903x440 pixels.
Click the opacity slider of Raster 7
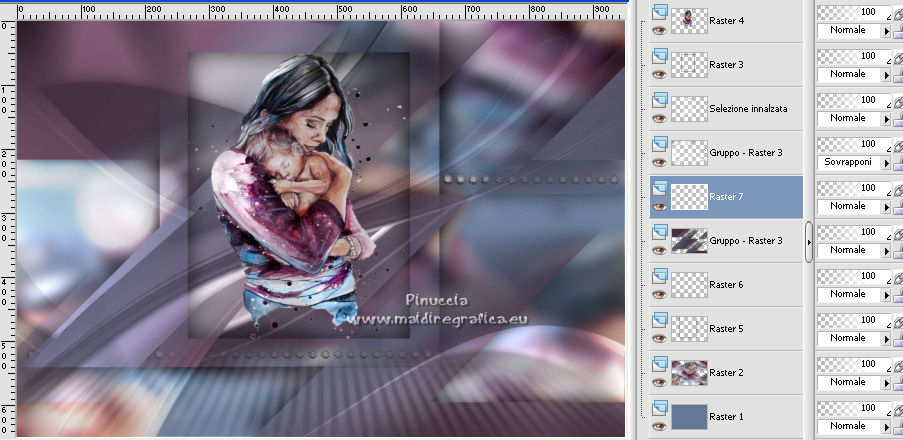tap(854, 188)
